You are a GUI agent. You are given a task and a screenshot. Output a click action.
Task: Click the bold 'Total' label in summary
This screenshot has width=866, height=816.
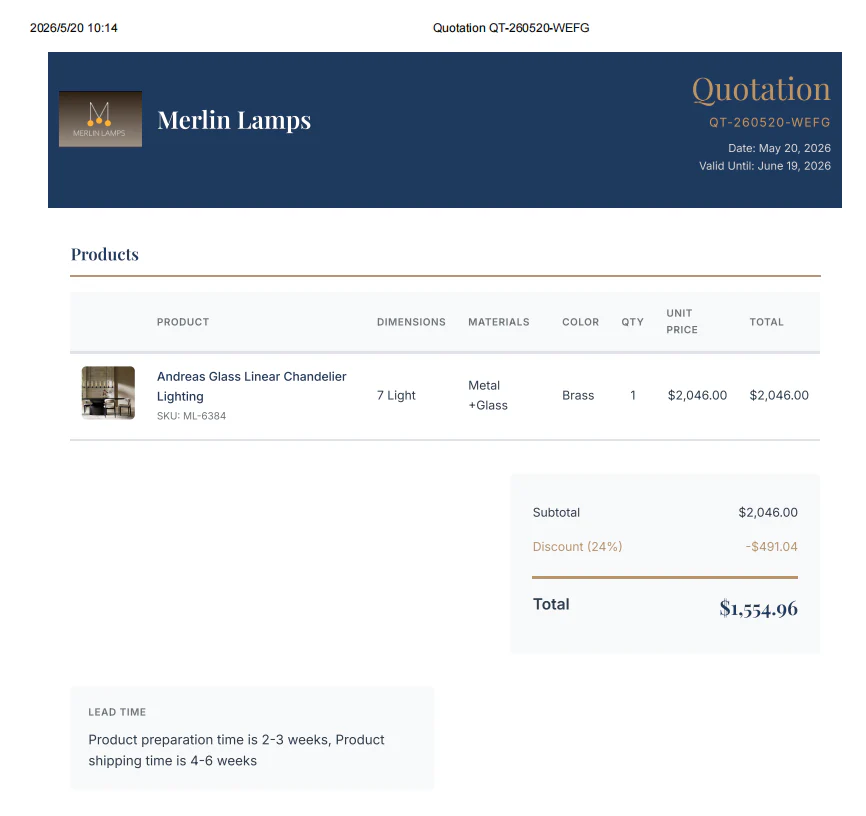551,604
